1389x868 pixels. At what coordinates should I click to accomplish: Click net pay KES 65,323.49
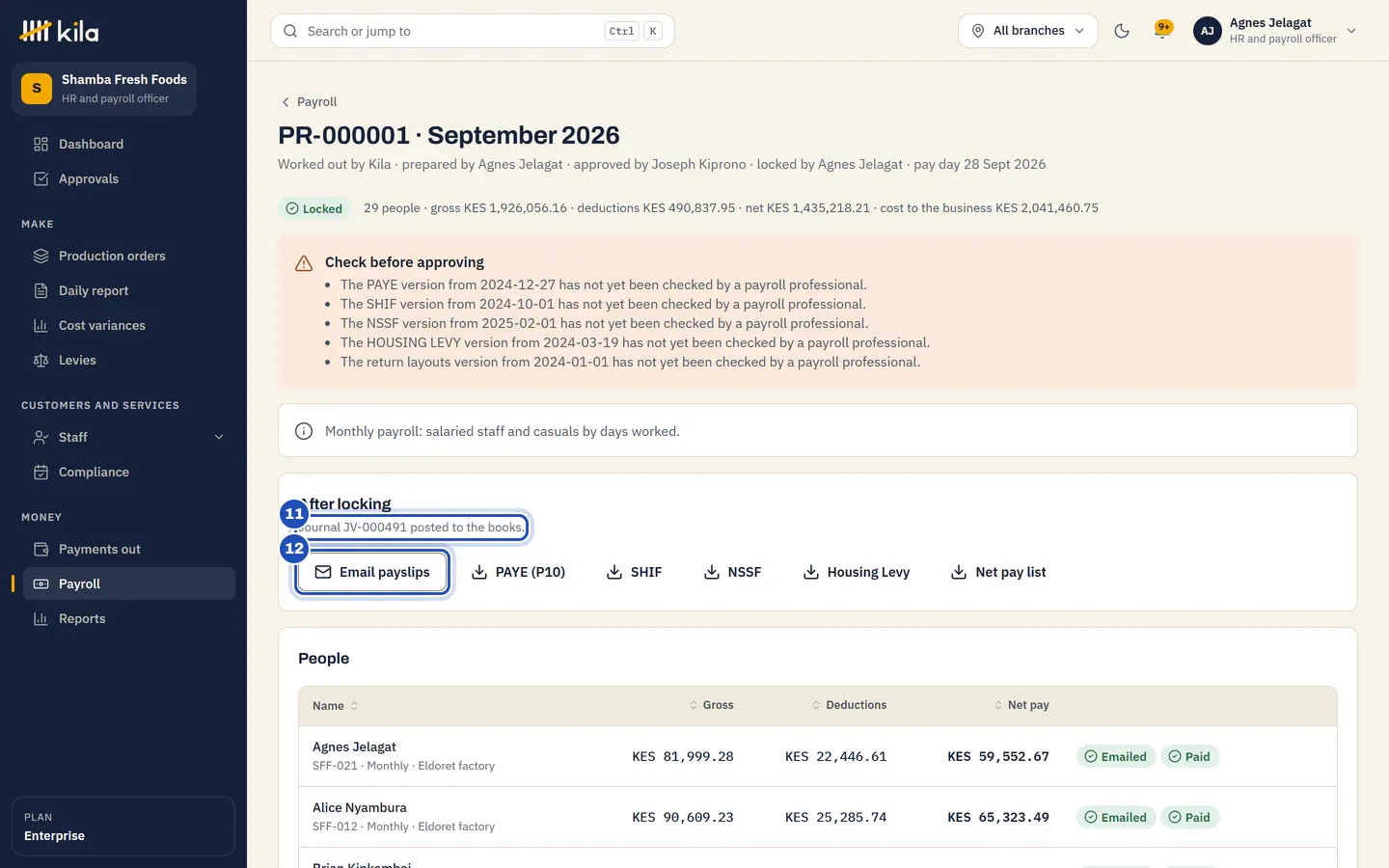998,817
